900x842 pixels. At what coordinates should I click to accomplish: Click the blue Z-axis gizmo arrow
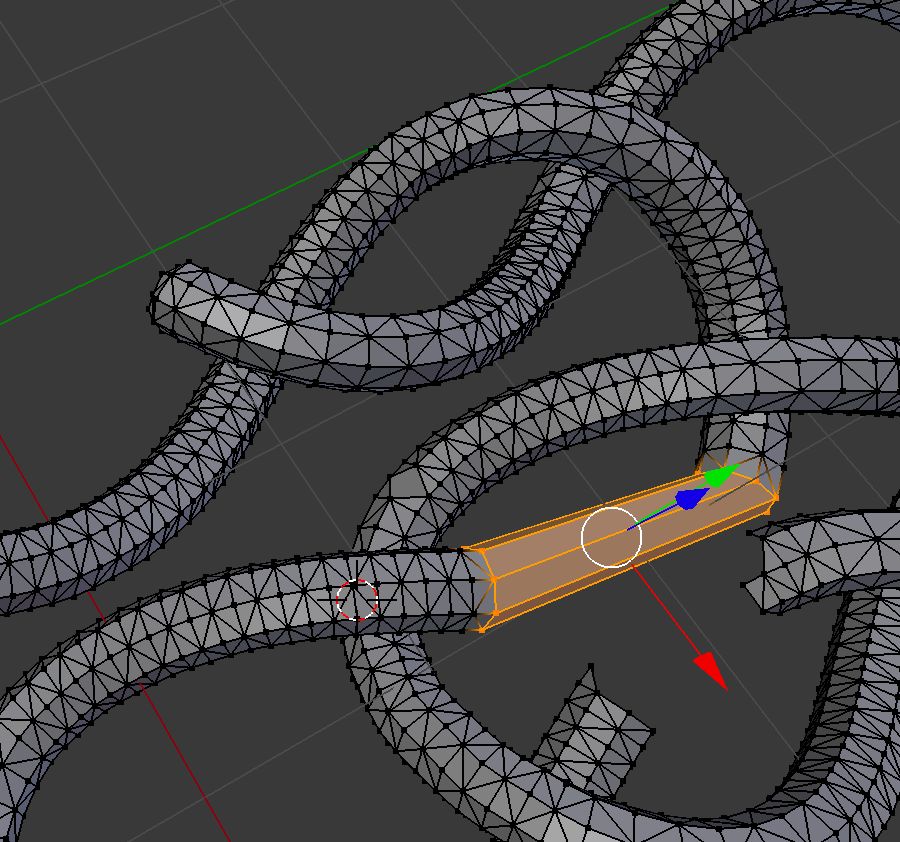pos(692,498)
